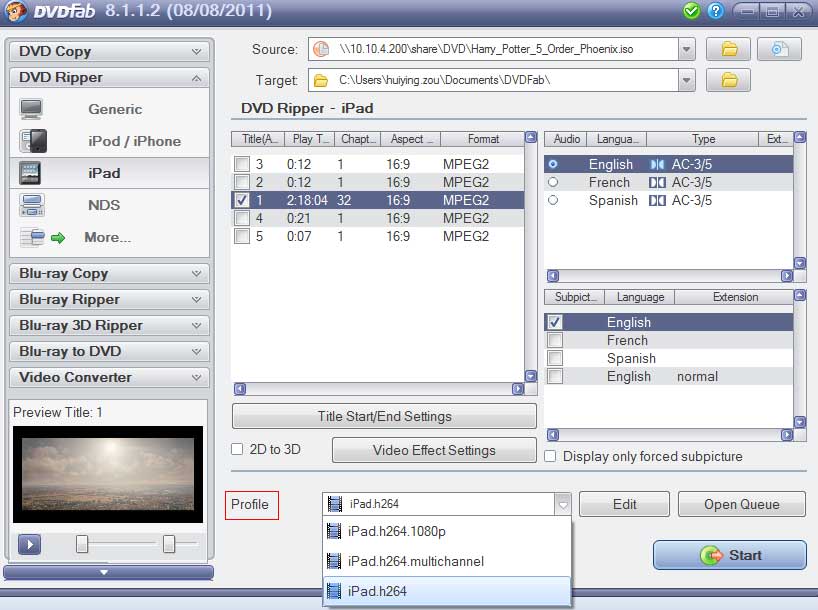Open Video Effect Settings
This screenshot has height=610, width=818.
click(434, 450)
